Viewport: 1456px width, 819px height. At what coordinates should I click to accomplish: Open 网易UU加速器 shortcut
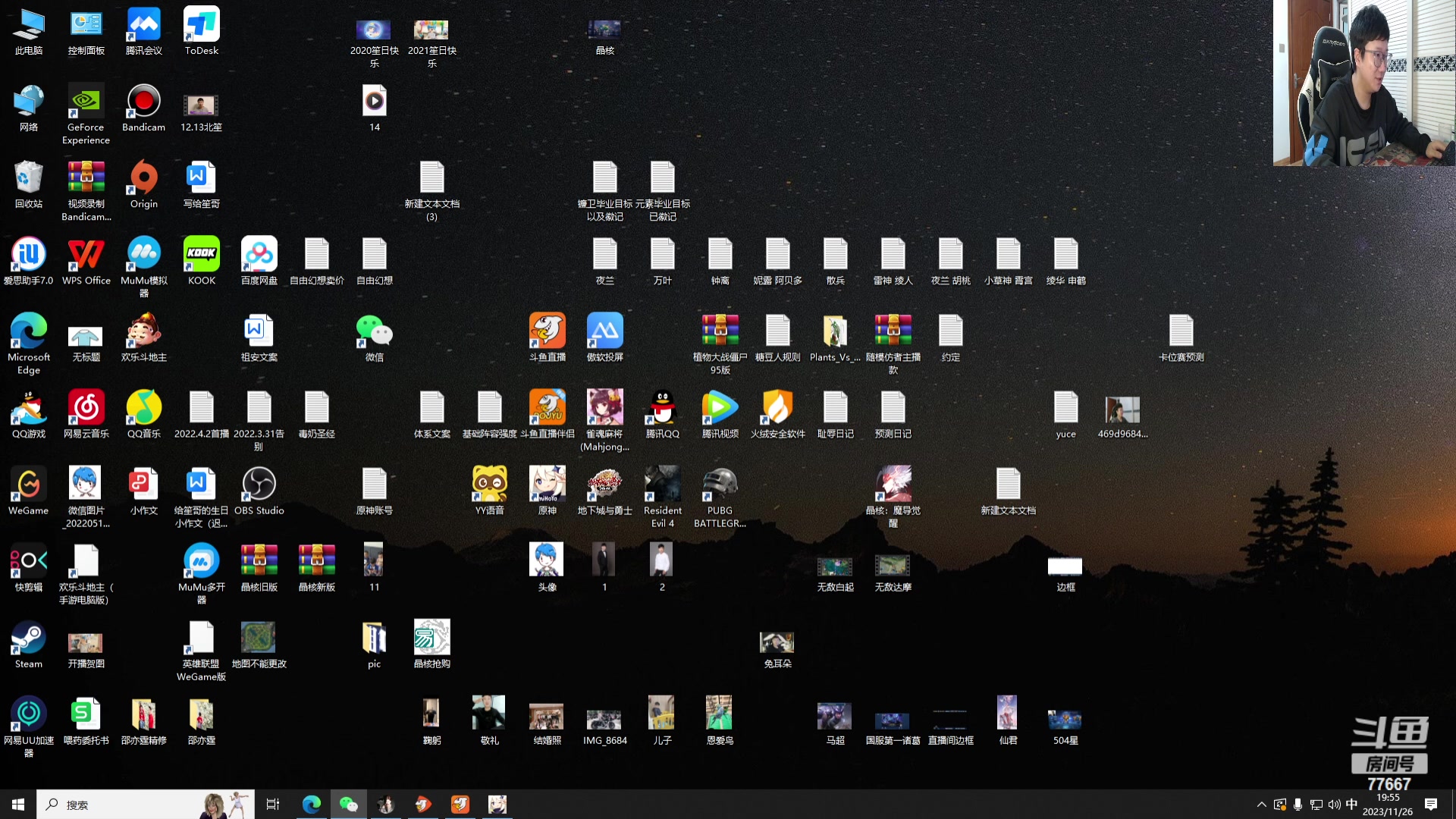coord(29,726)
